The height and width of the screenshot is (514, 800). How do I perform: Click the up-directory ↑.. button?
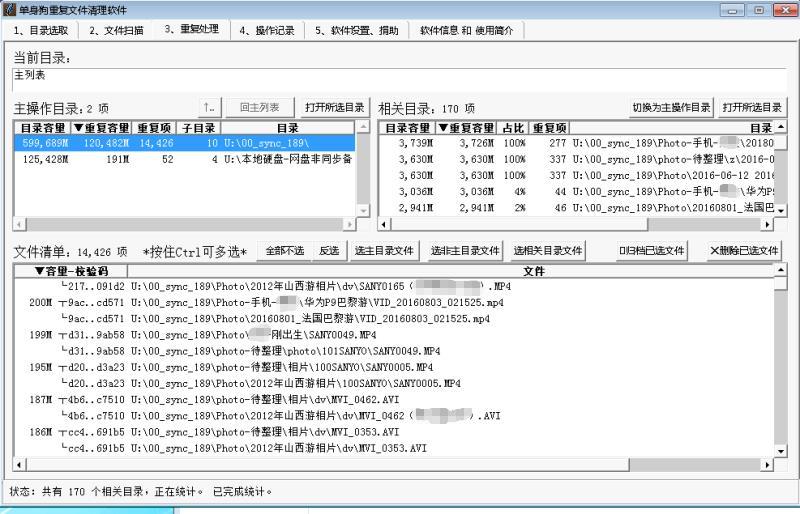pyautogui.click(x=209, y=108)
